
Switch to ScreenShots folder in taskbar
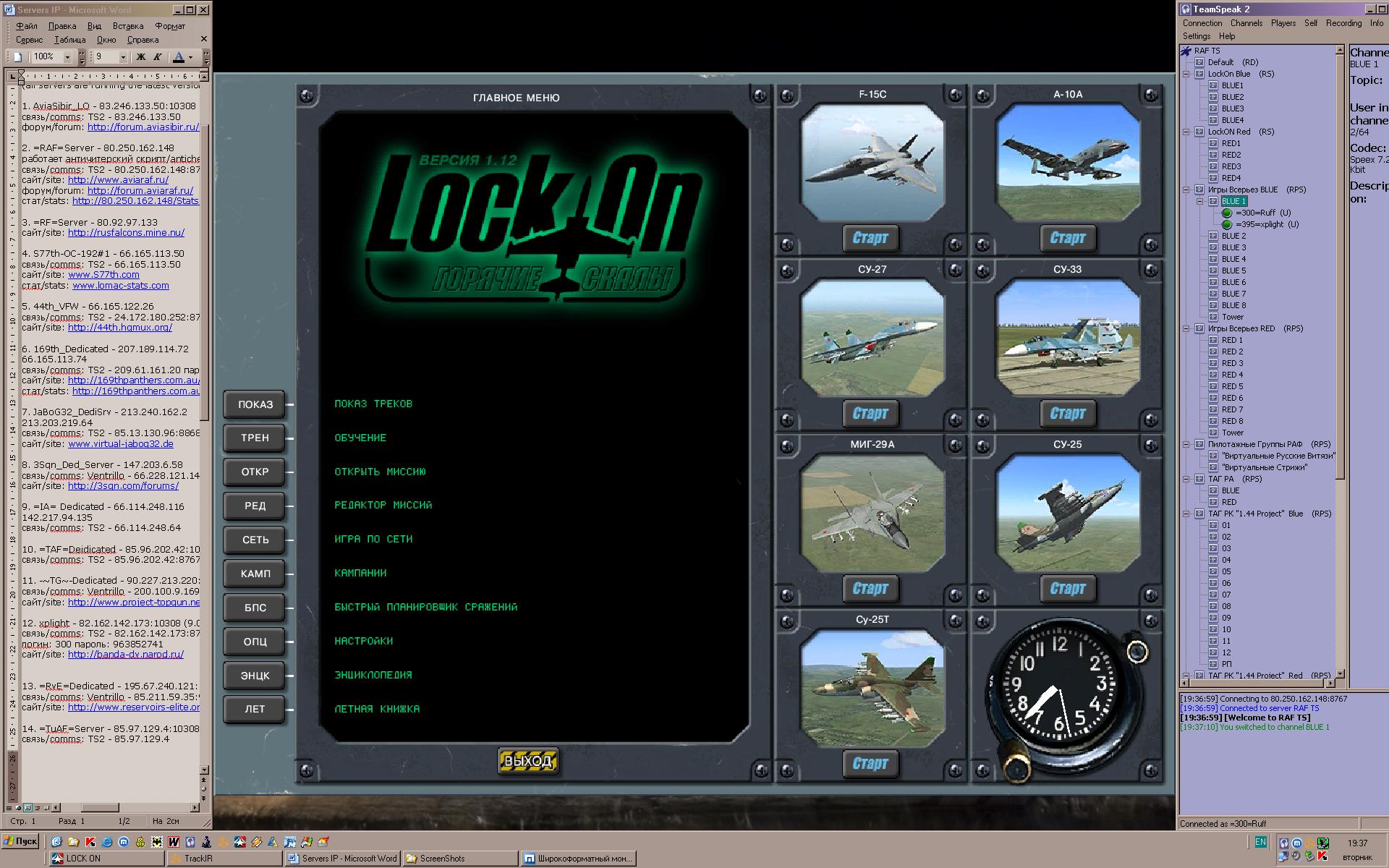[459, 859]
